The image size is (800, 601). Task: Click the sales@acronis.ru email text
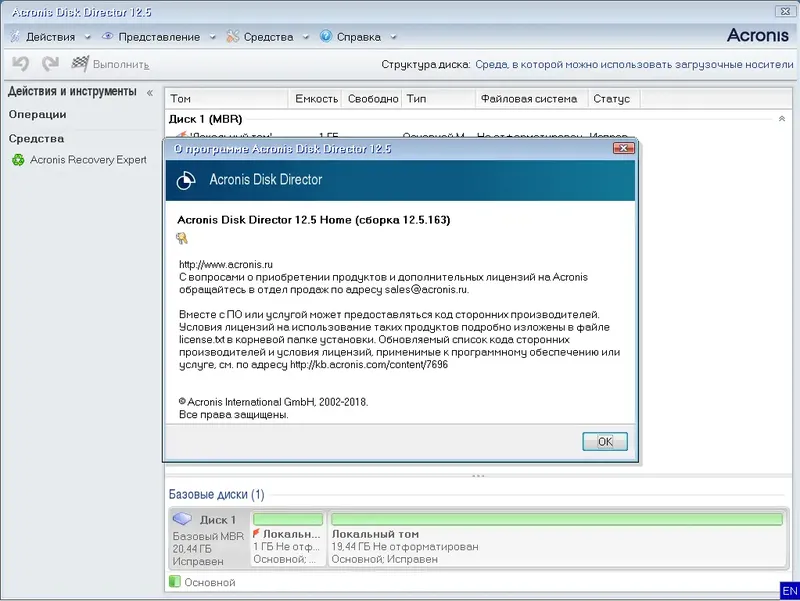tap(426, 289)
